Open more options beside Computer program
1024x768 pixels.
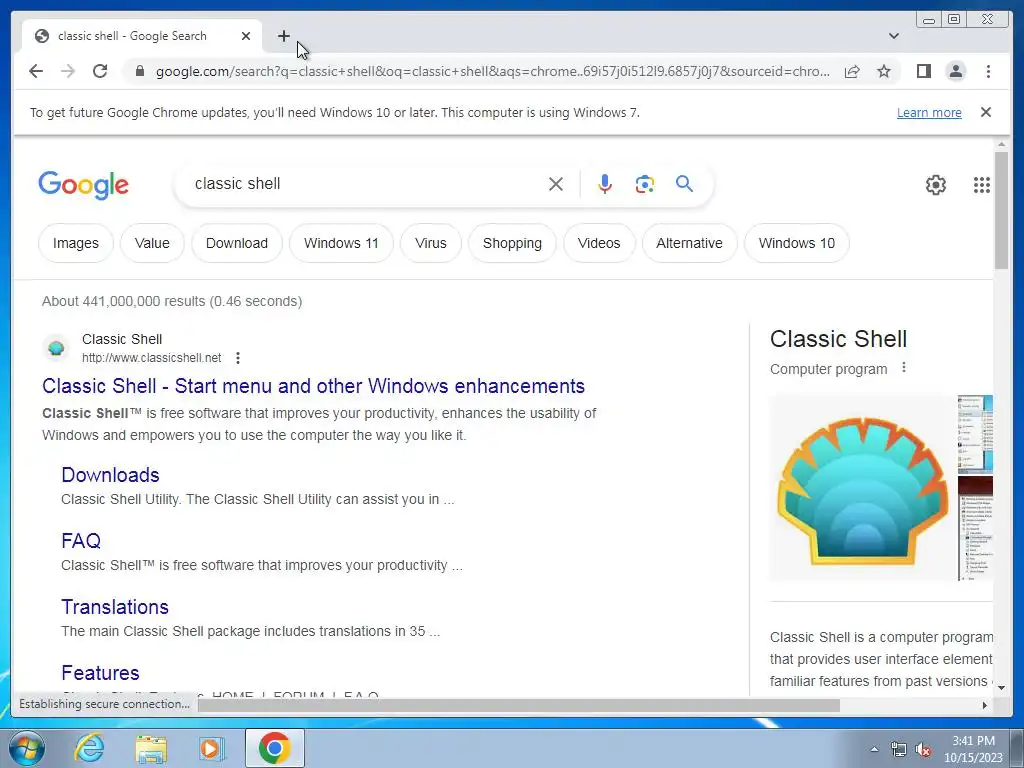904,368
